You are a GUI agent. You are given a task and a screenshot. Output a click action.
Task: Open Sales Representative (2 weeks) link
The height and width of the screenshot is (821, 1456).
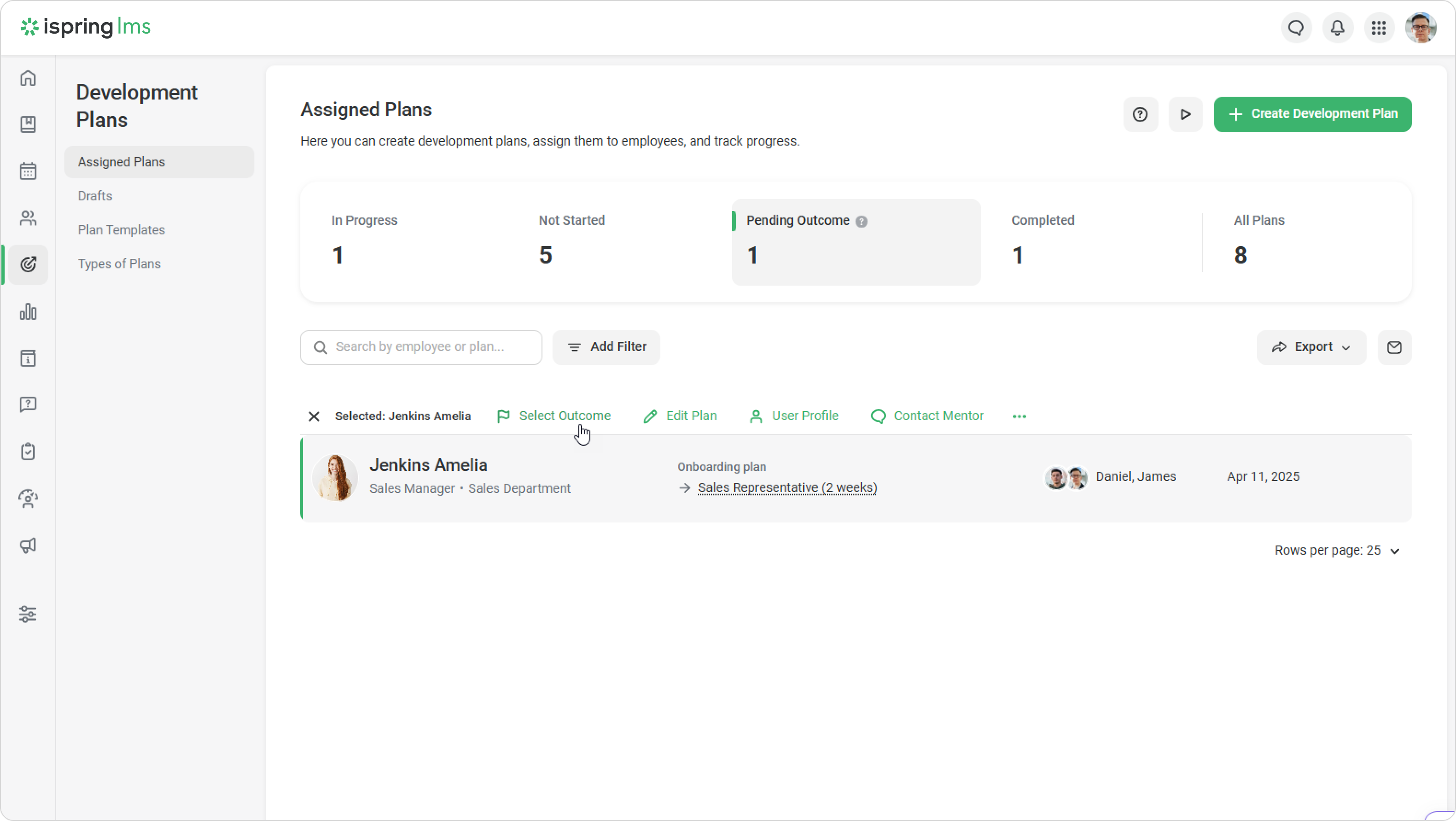[x=787, y=488]
